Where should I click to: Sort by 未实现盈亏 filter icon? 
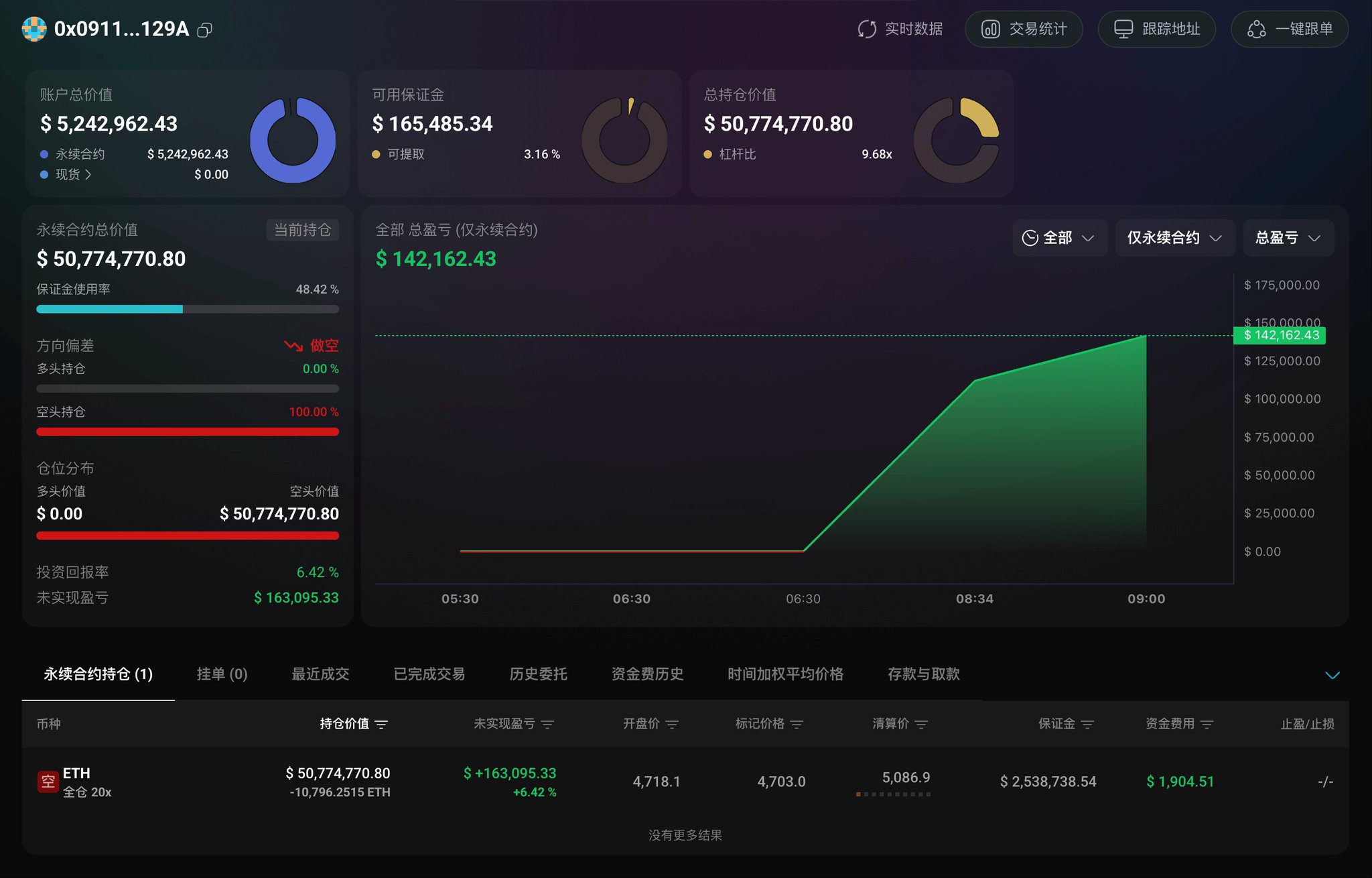pos(547,725)
